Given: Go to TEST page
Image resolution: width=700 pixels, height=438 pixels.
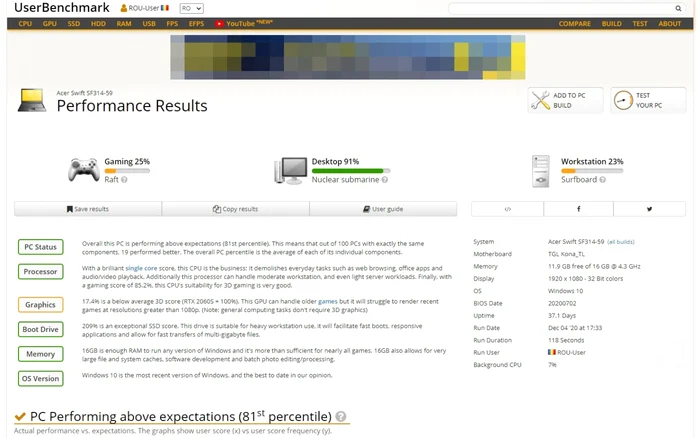Looking at the screenshot, I should click(640, 24).
